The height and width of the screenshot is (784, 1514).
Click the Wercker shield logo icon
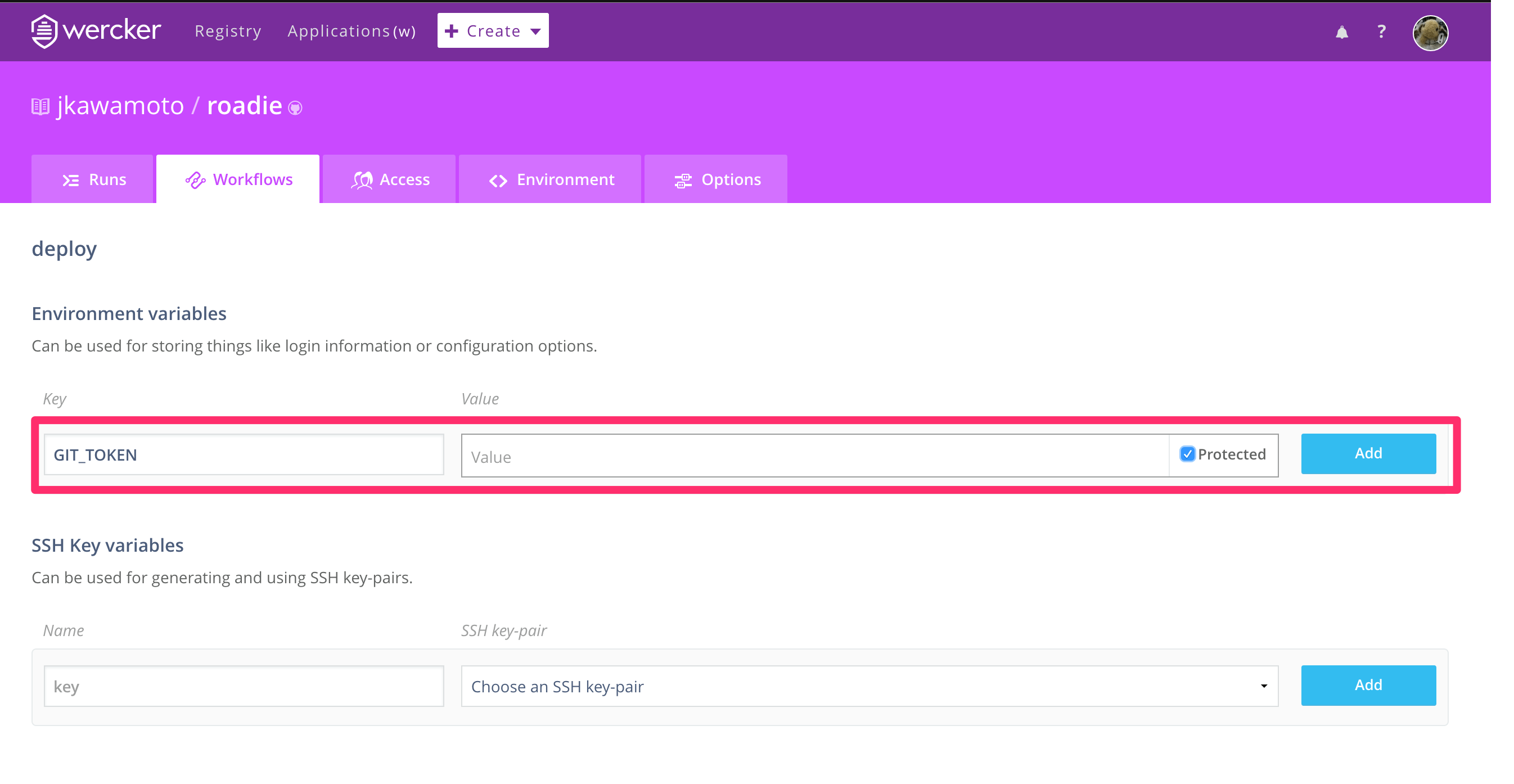click(x=44, y=30)
